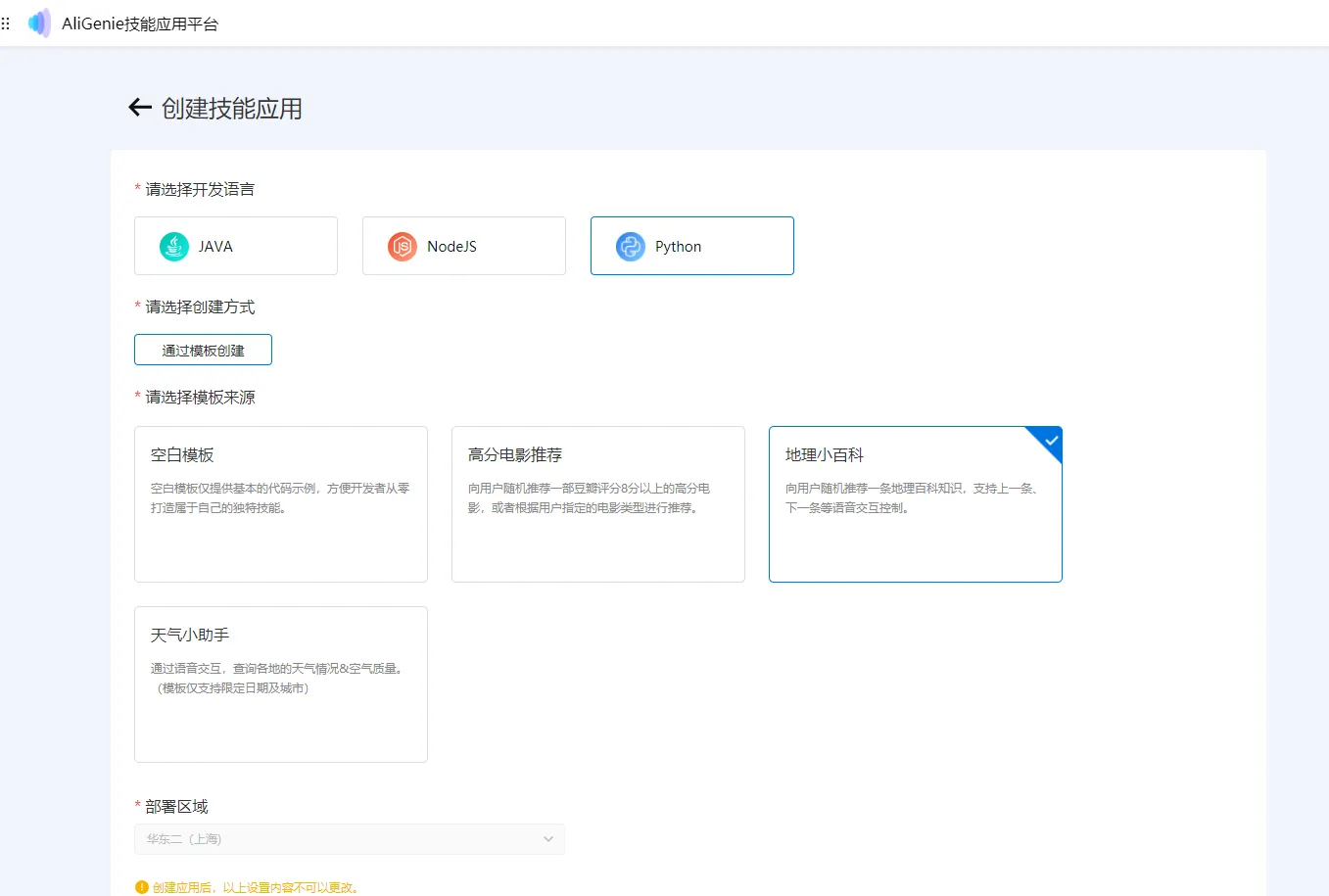Click the 部署区域 label

(176, 806)
